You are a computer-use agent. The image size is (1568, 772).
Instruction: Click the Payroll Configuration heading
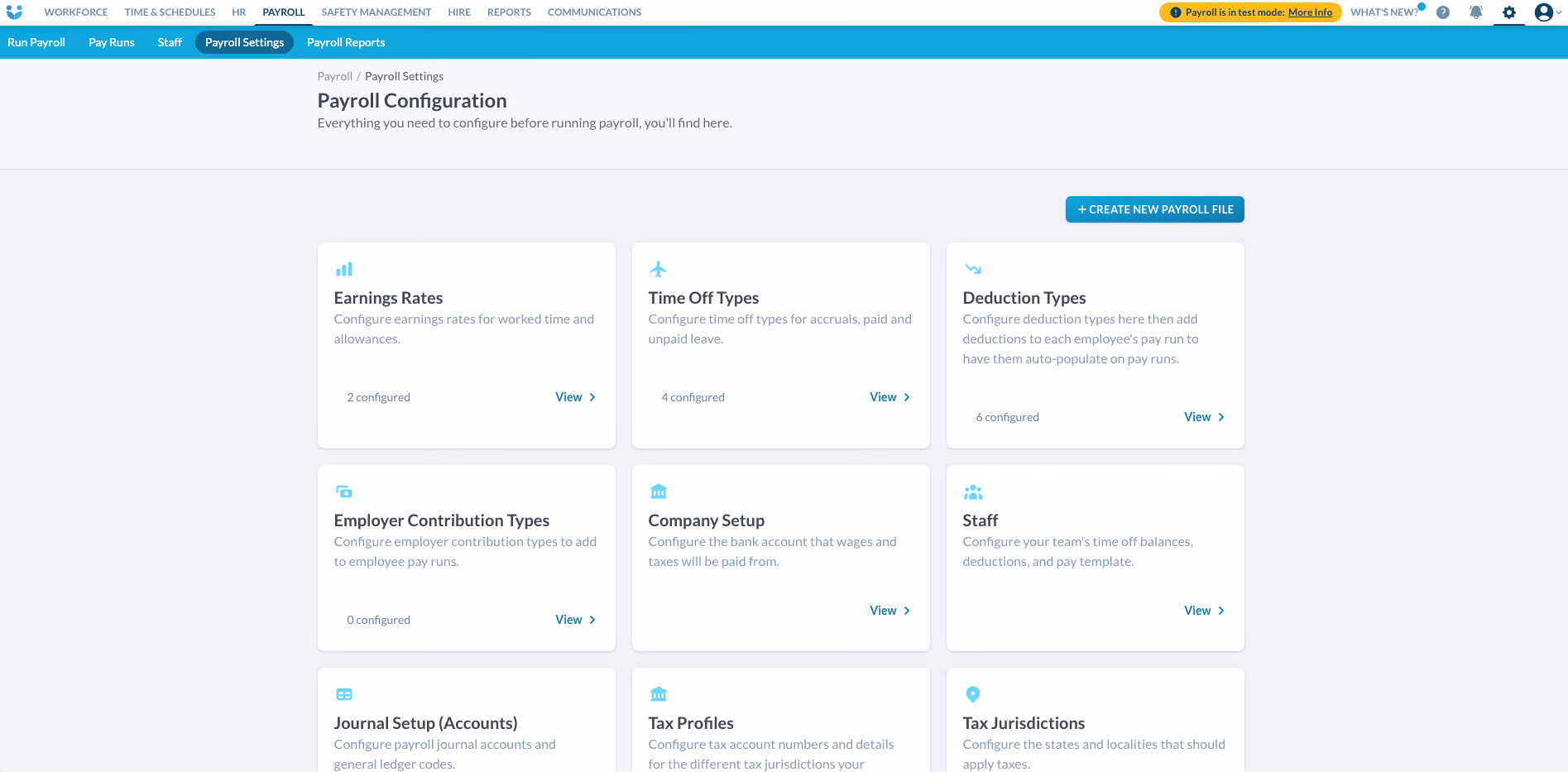click(412, 101)
